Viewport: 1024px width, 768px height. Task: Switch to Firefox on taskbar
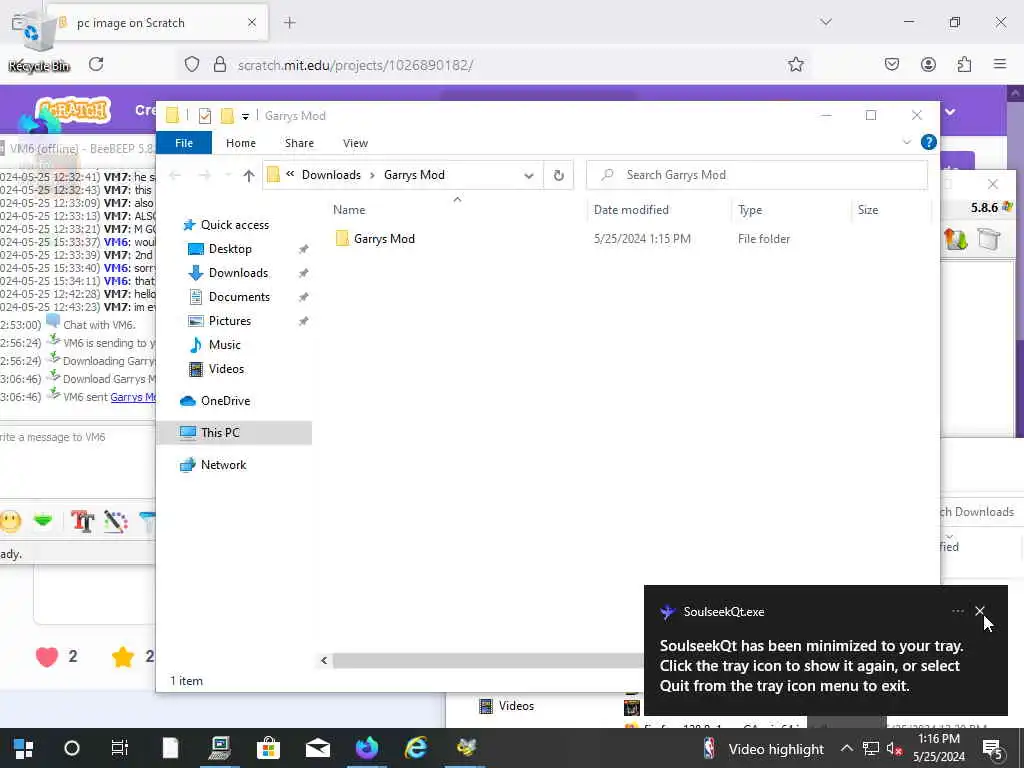tap(366, 748)
